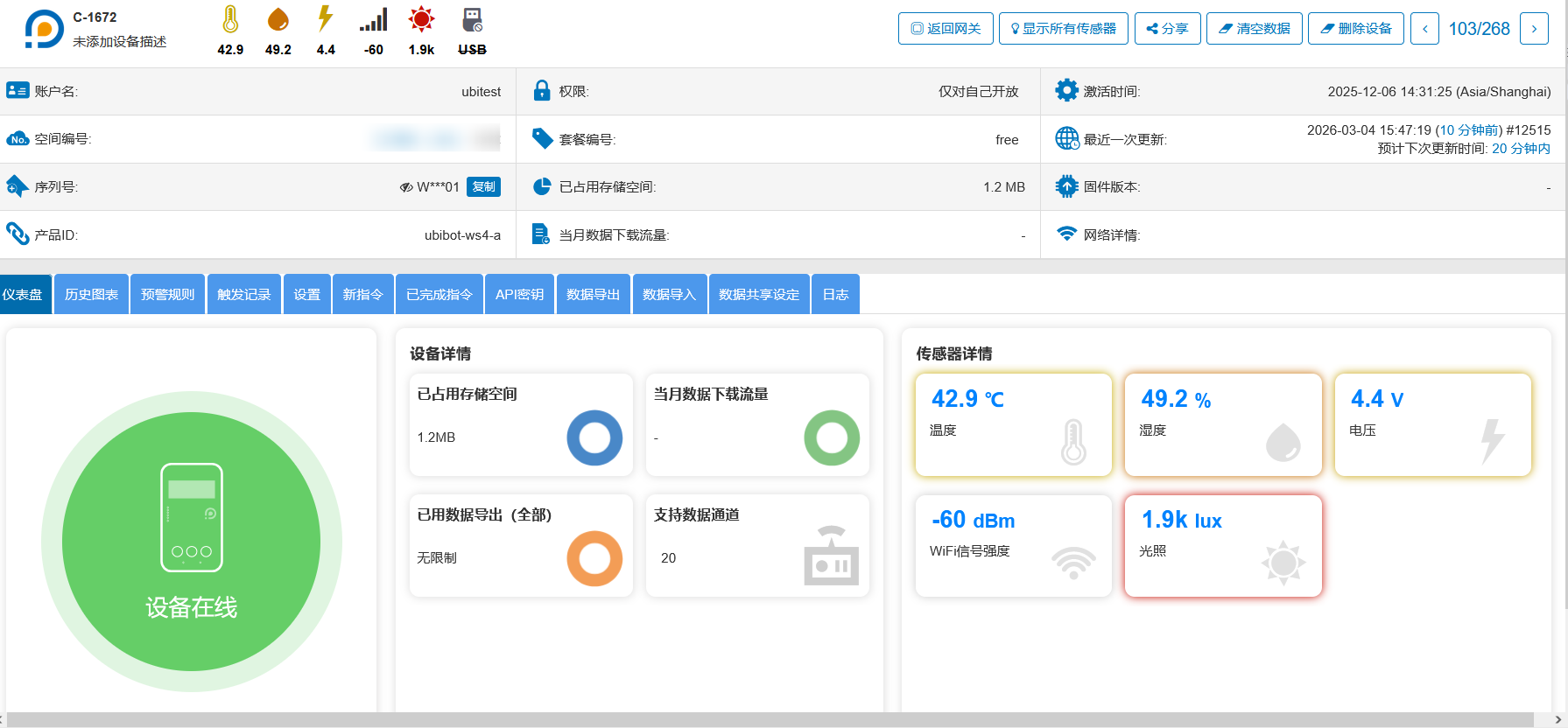Click the horizontal scrollbar at the bottom
The image size is (1568, 728).
pos(770,719)
